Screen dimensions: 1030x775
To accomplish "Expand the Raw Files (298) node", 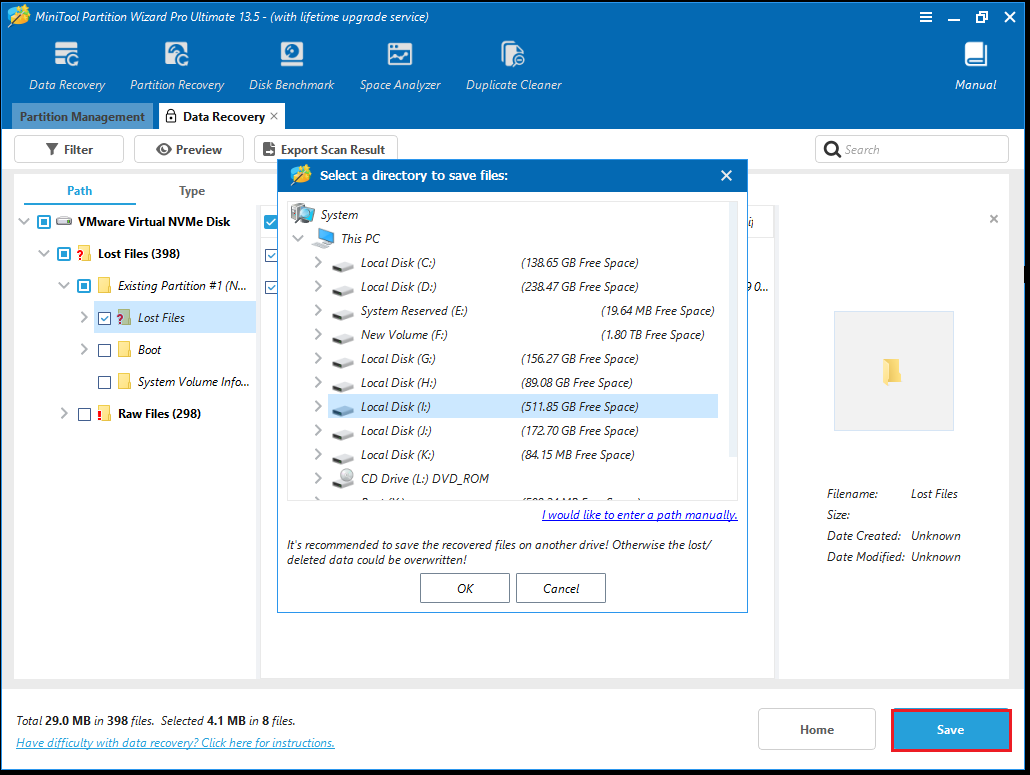I will (x=64, y=414).
